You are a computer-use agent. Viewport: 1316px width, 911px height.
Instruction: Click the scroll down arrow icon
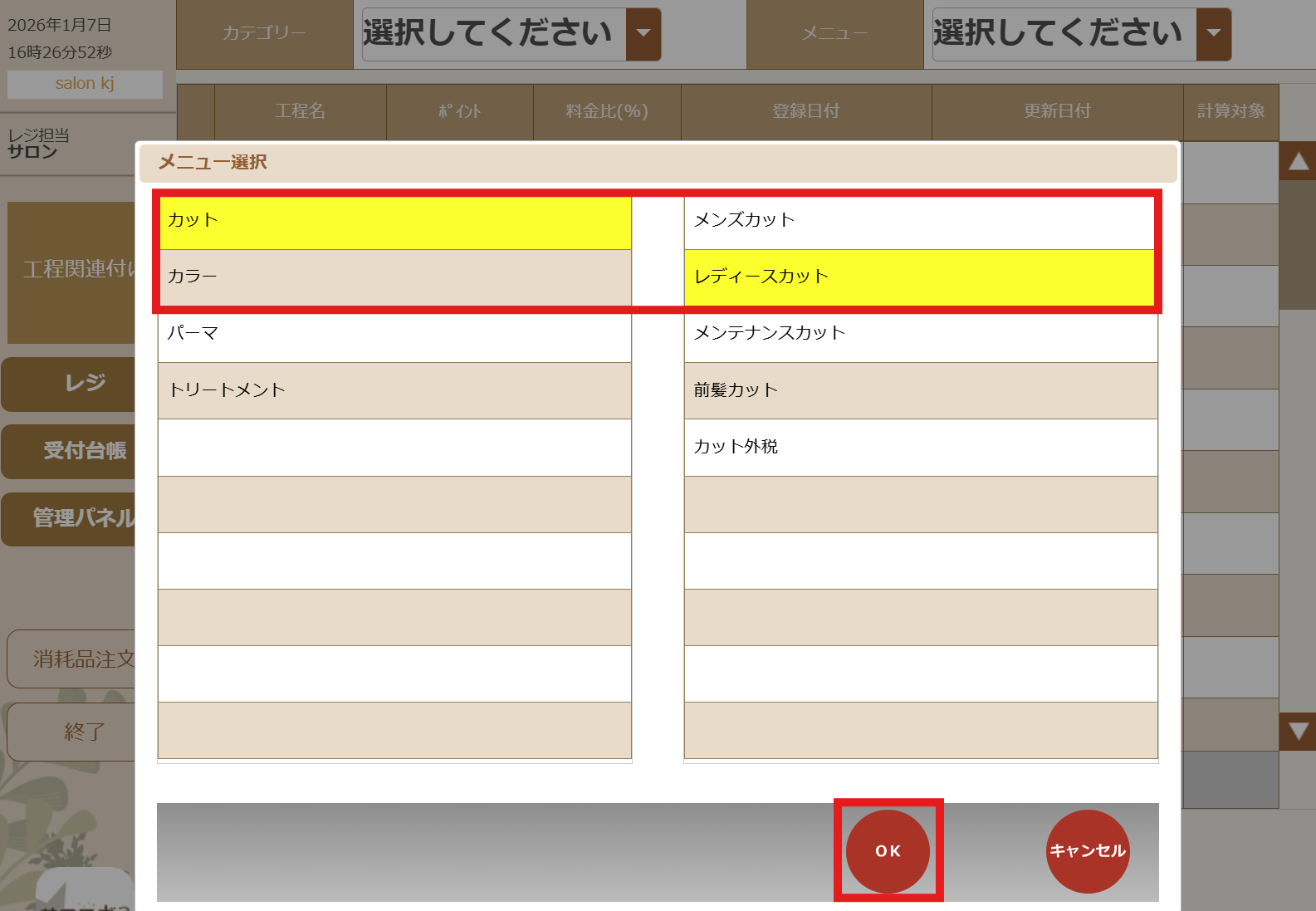(x=1298, y=732)
